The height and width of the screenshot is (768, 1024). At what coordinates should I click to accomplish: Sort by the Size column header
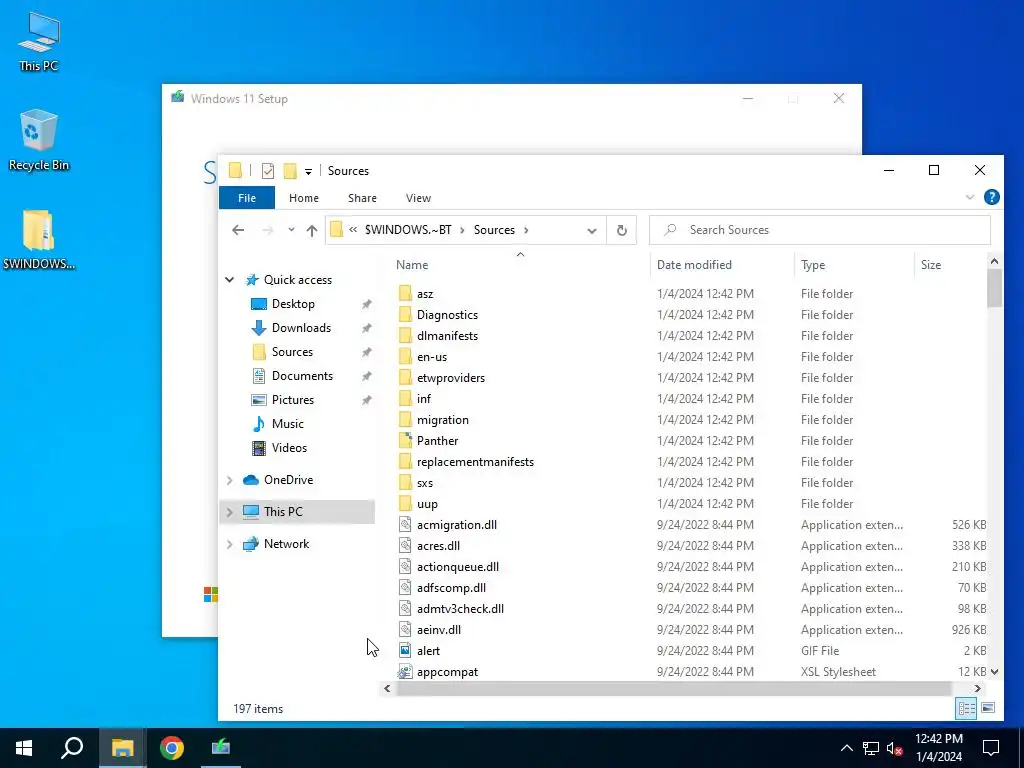point(931,264)
